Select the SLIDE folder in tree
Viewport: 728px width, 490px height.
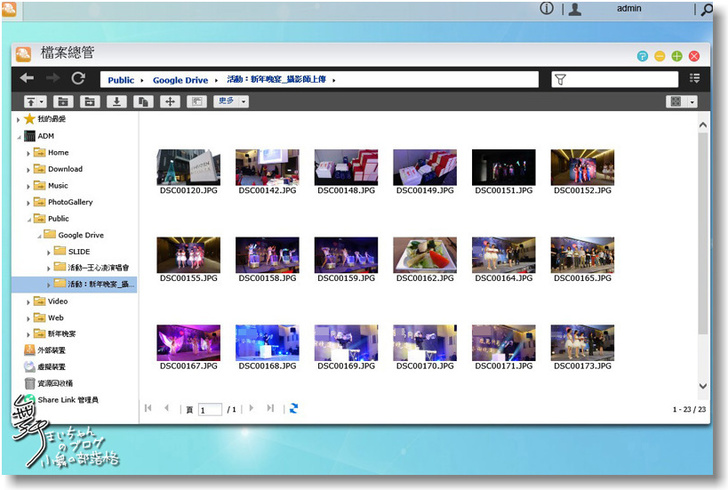coord(78,251)
